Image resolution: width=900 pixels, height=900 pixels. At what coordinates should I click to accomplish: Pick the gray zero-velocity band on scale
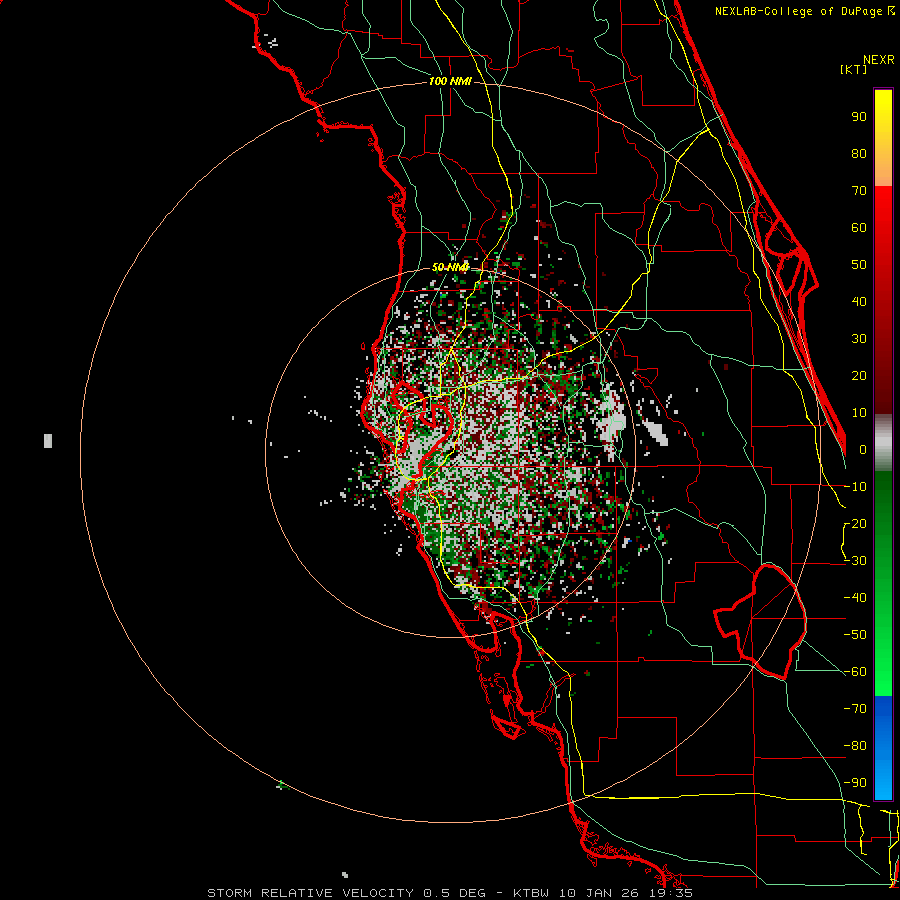[x=883, y=442]
